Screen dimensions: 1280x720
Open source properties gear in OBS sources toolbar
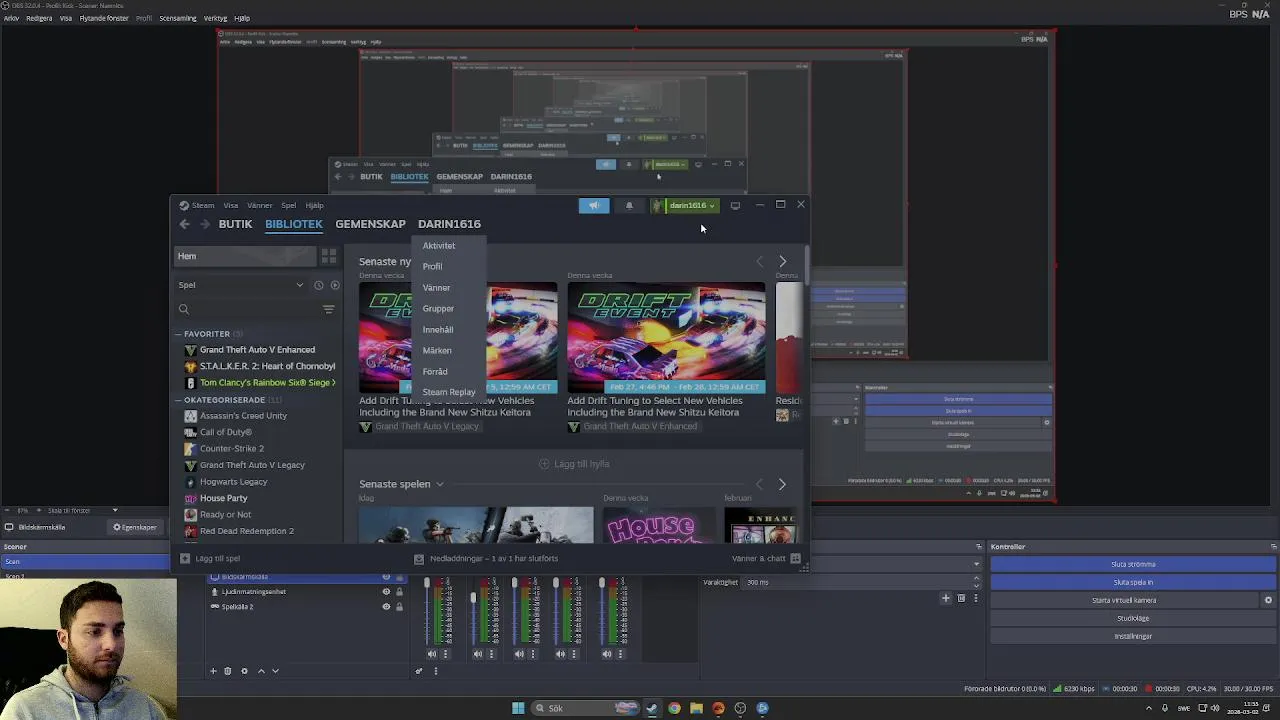point(244,671)
